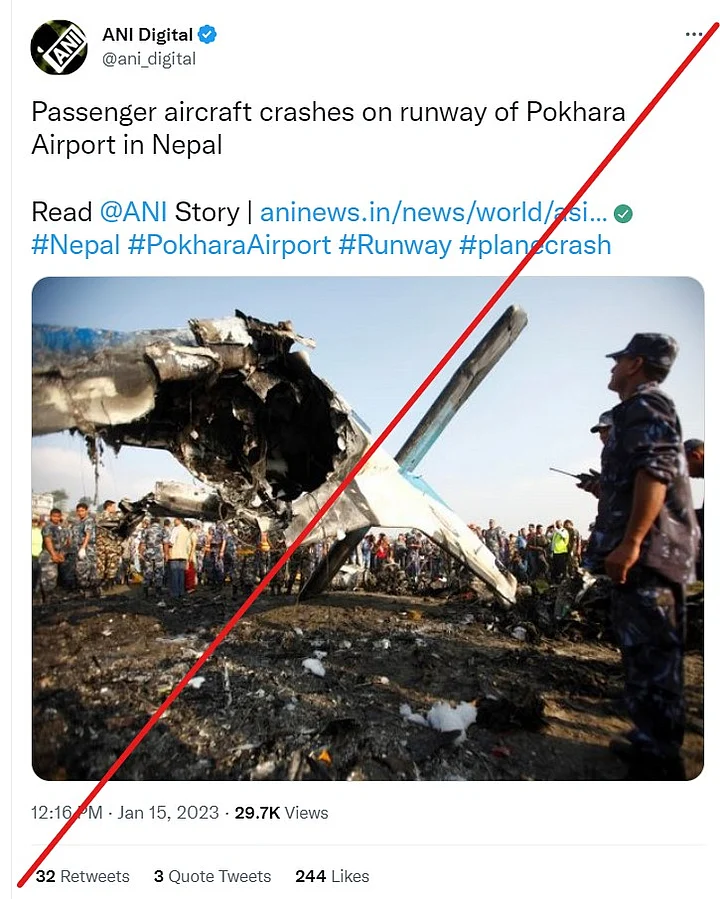Open the three-dot more options menu
The height and width of the screenshot is (899, 720).
(x=694, y=34)
